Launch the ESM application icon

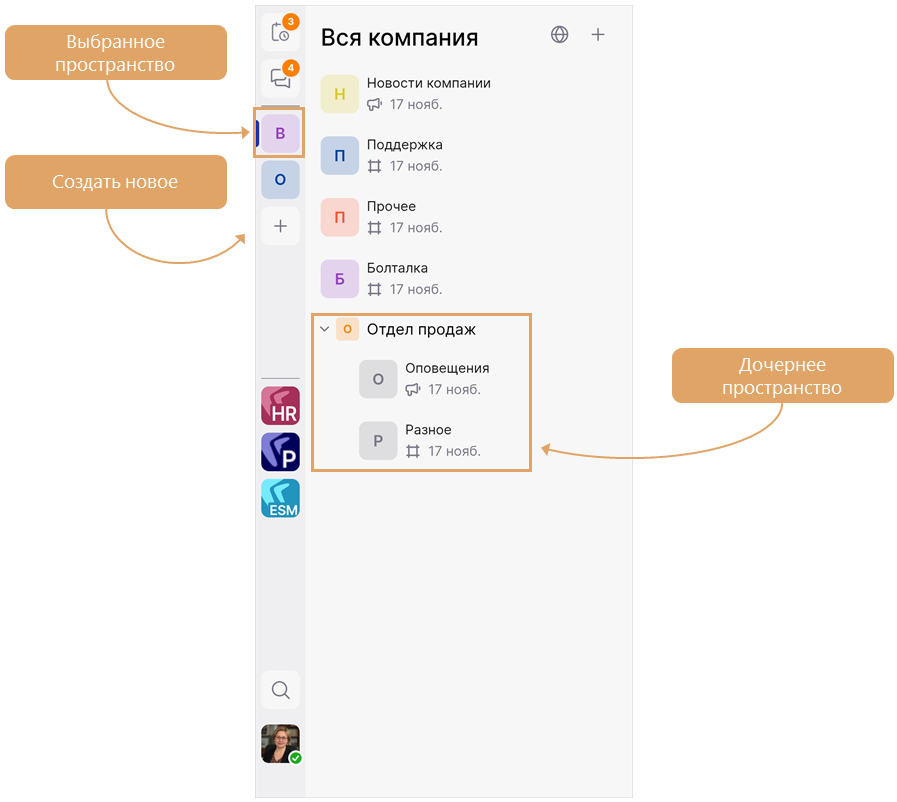click(280, 498)
